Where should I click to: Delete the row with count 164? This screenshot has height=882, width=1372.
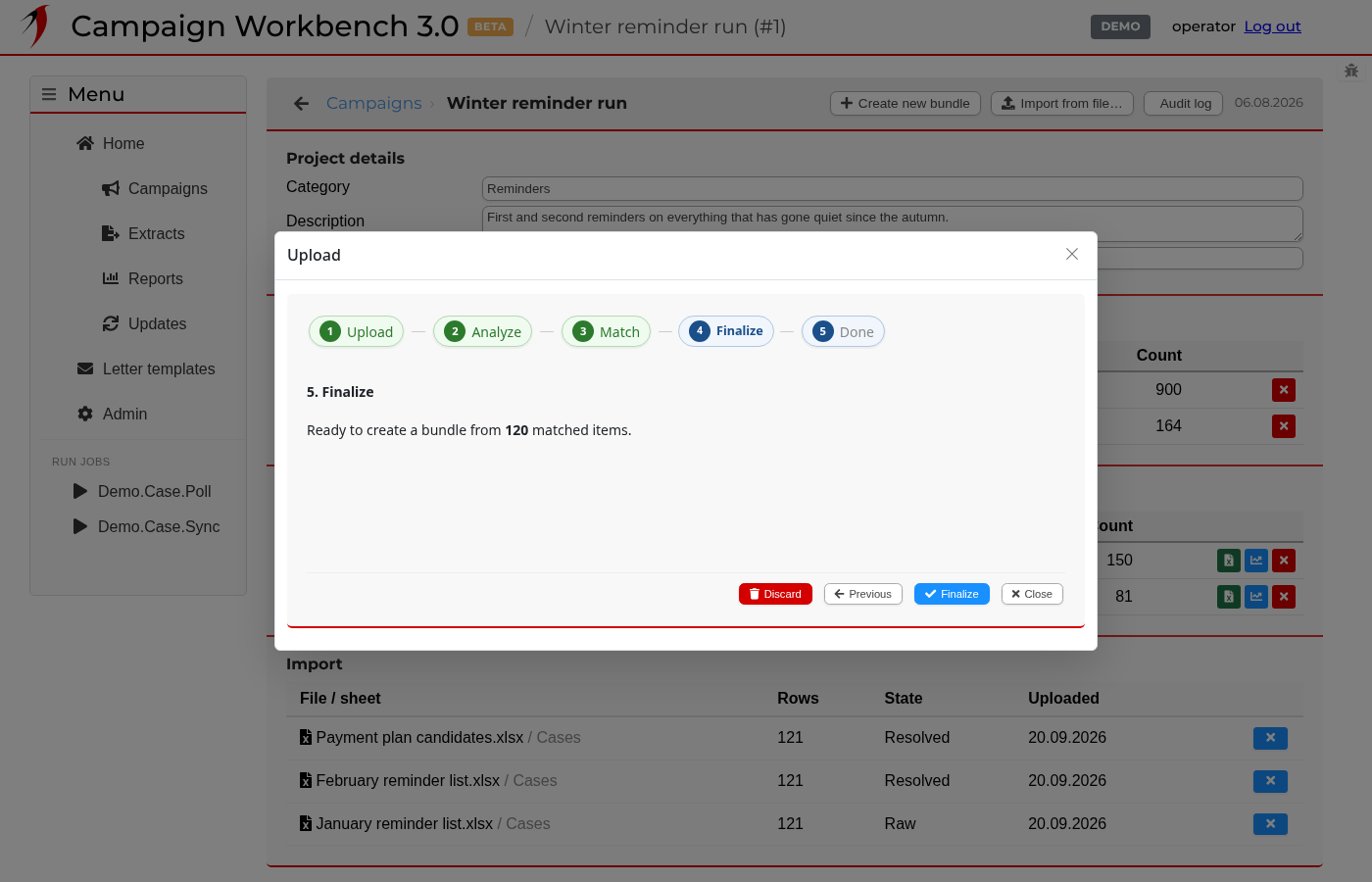click(1284, 426)
